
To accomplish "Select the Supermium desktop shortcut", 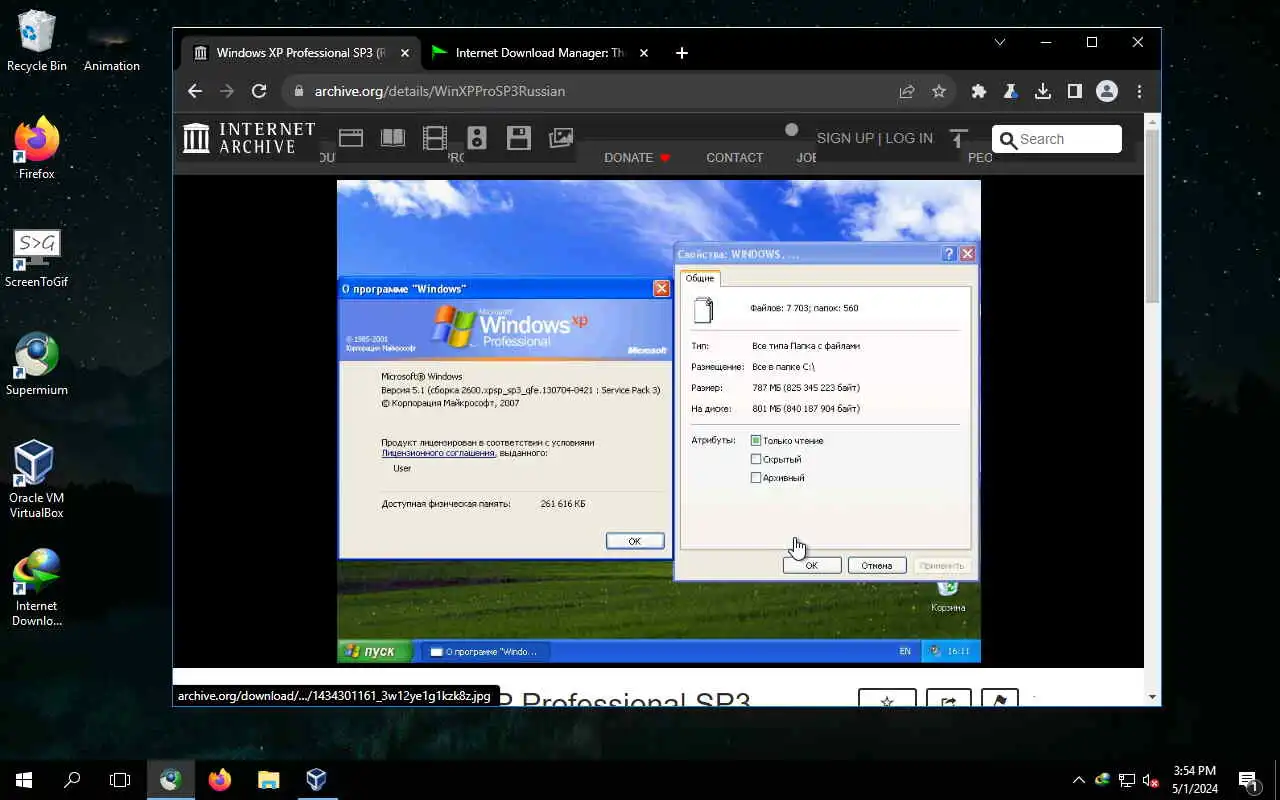I will [x=37, y=365].
